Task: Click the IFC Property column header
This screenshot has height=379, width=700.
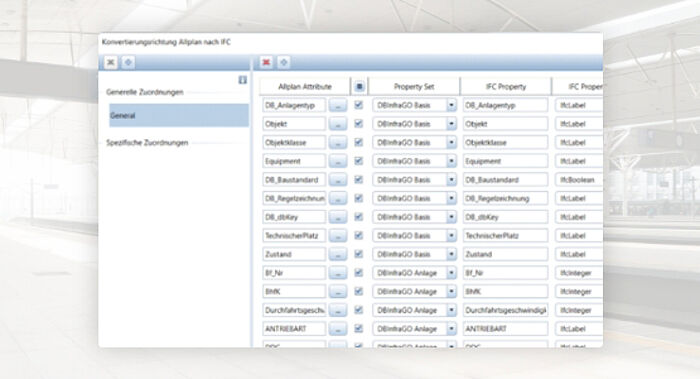Action: coord(506,87)
